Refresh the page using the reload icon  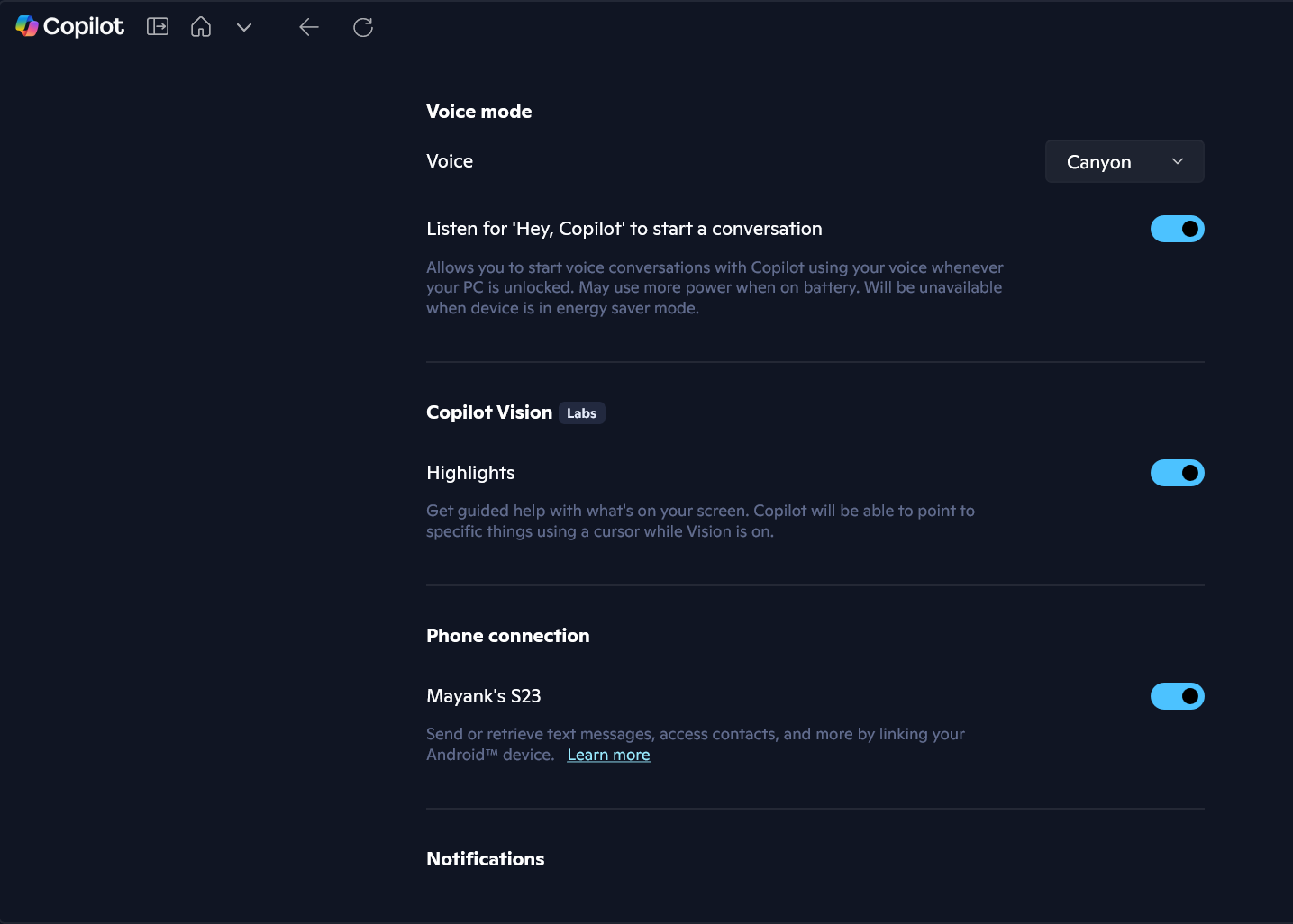[x=363, y=27]
